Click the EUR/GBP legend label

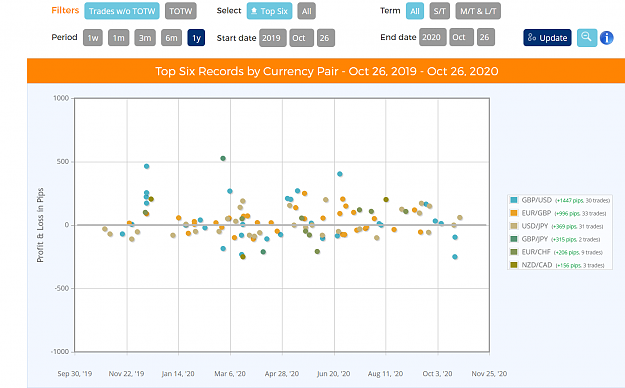click(x=536, y=213)
